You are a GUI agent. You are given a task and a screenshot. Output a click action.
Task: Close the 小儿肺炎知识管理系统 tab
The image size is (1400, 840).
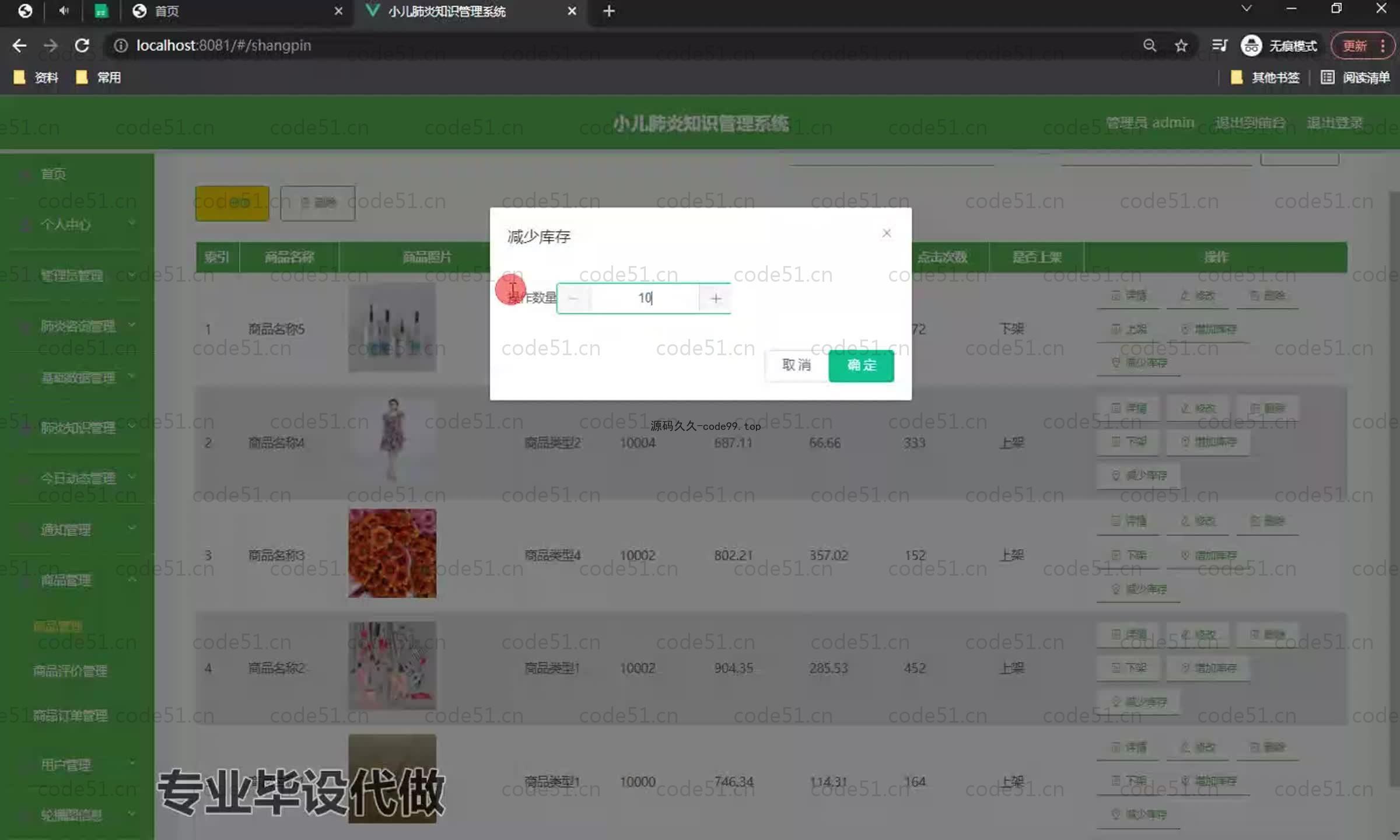click(572, 11)
